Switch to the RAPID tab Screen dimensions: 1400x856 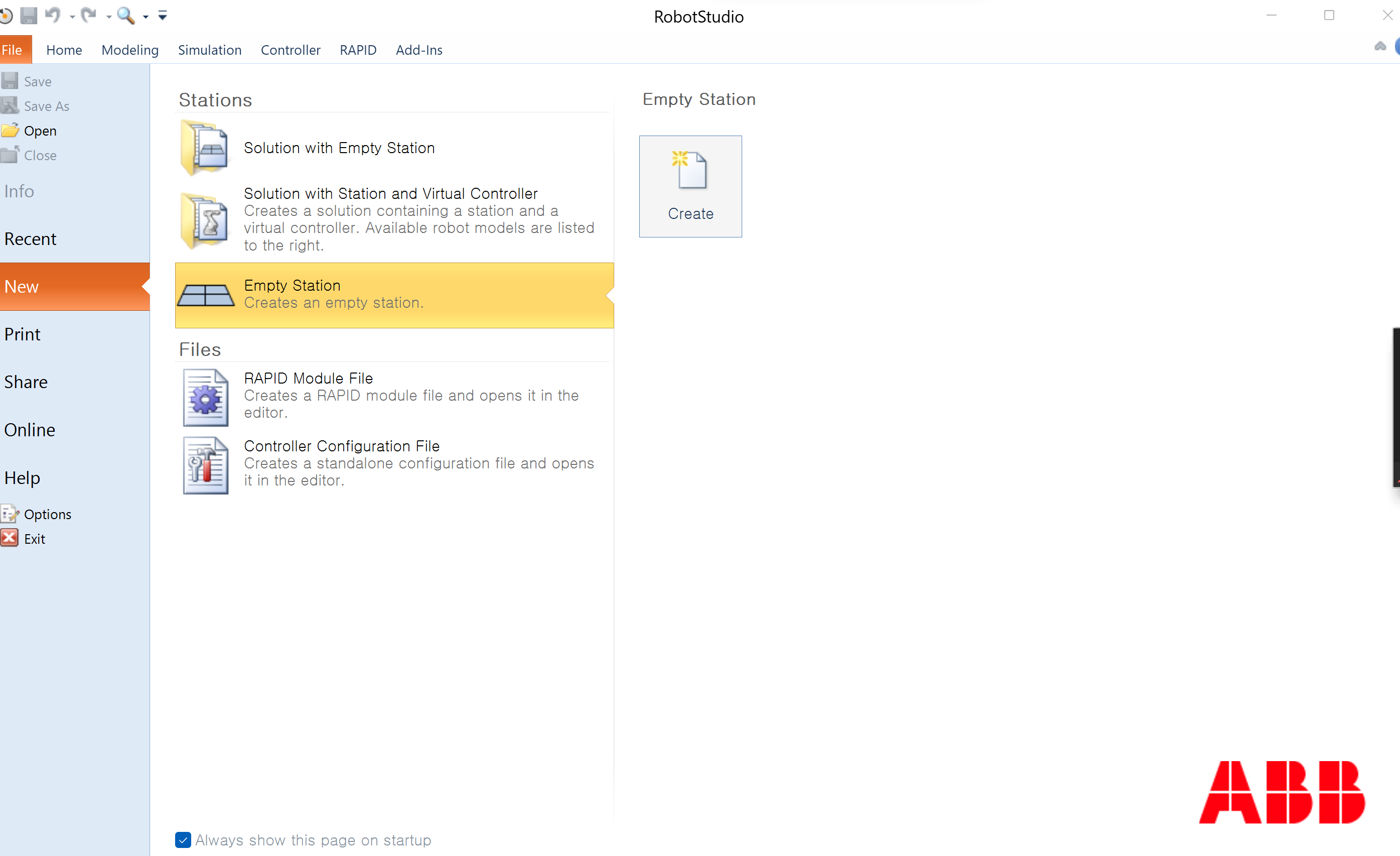[x=358, y=50]
